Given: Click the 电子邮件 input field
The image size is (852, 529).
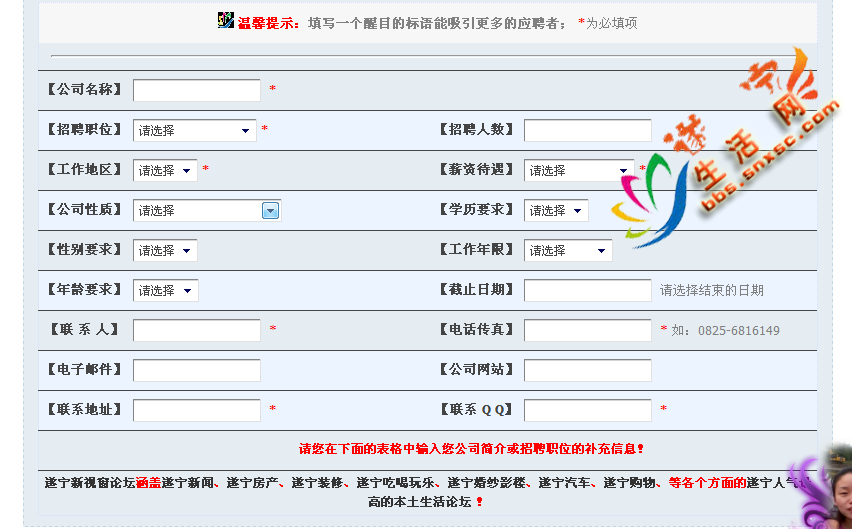Looking at the screenshot, I should [x=197, y=370].
